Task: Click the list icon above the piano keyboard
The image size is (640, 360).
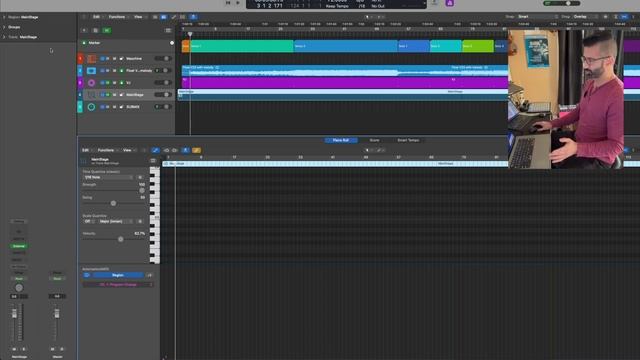Action: (153, 161)
